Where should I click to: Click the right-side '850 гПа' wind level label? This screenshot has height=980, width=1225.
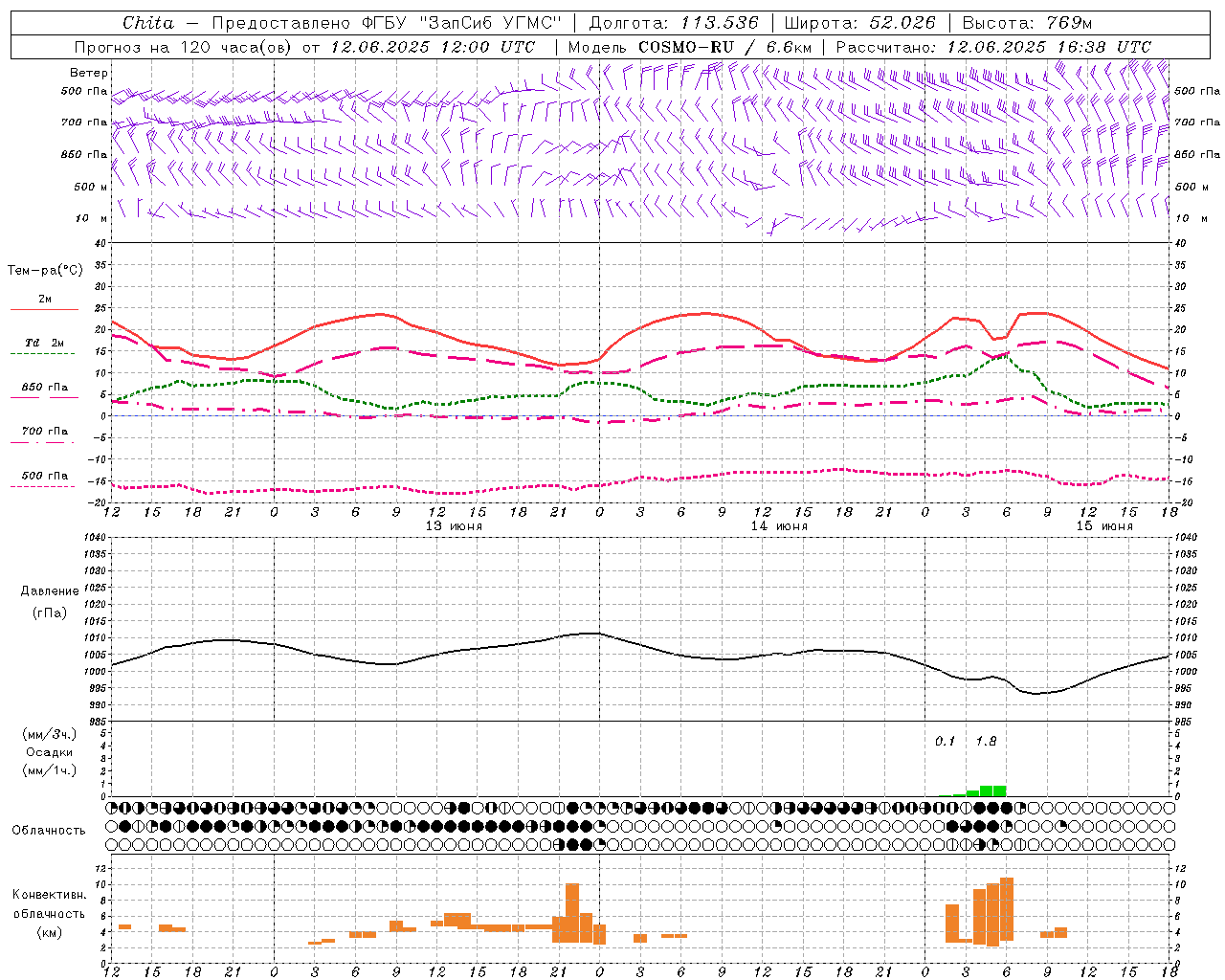pyautogui.click(x=1197, y=154)
